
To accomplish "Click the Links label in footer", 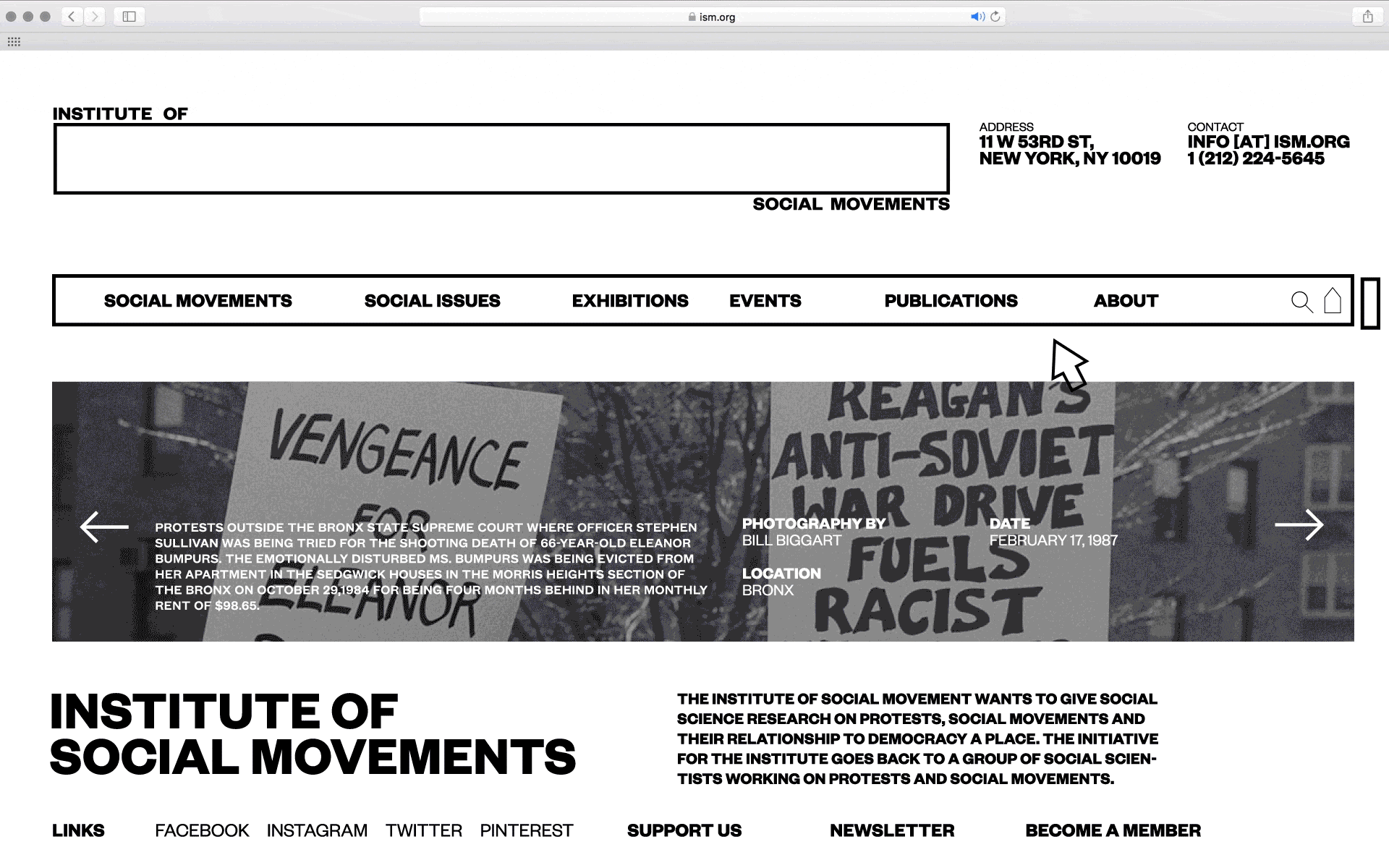I will click(x=78, y=830).
